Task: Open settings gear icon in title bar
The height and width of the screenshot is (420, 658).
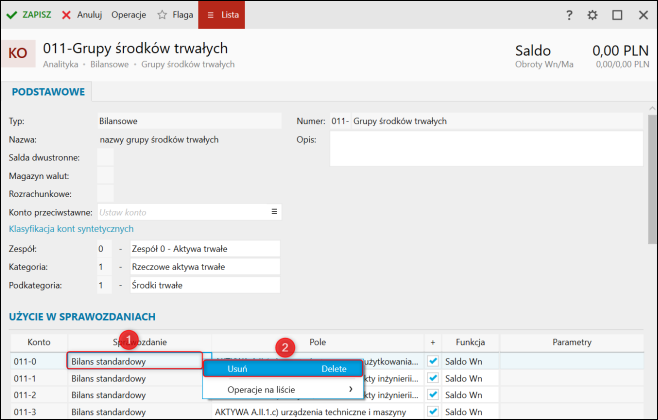Action: pyautogui.click(x=592, y=16)
